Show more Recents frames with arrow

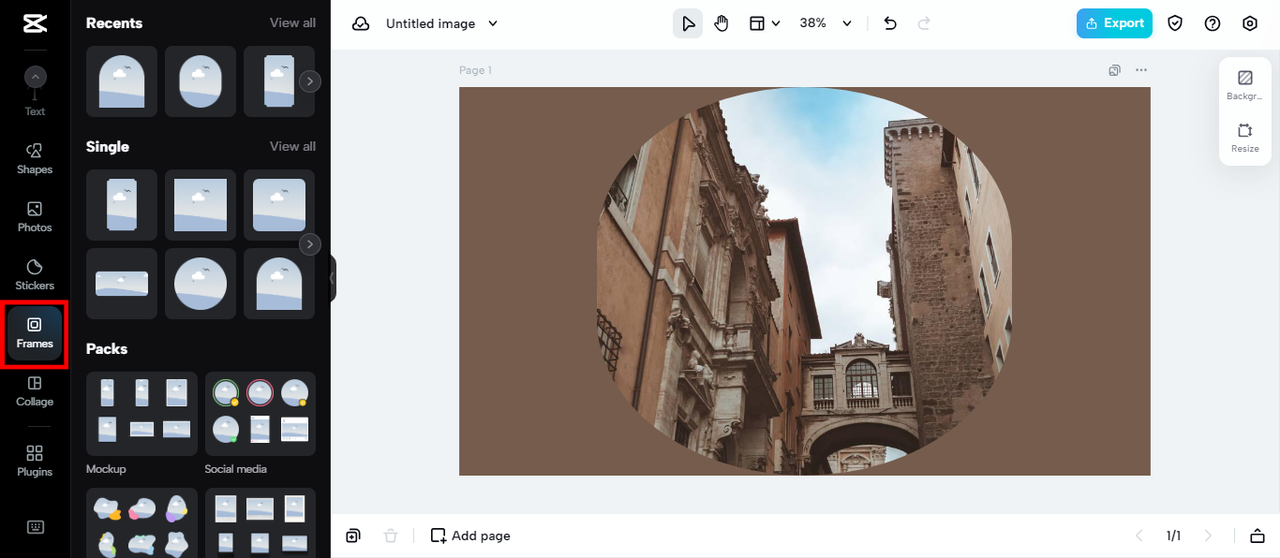coord(310,81)
